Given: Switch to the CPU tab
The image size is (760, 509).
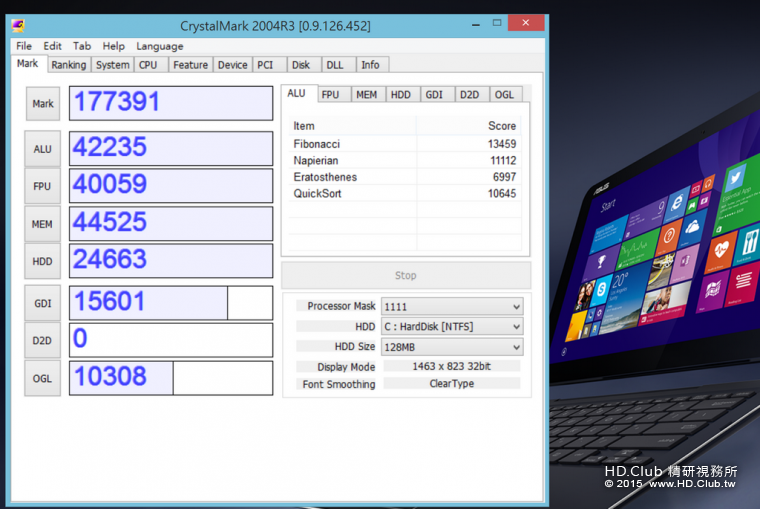Looking at the screenshot, I should 147,65.
